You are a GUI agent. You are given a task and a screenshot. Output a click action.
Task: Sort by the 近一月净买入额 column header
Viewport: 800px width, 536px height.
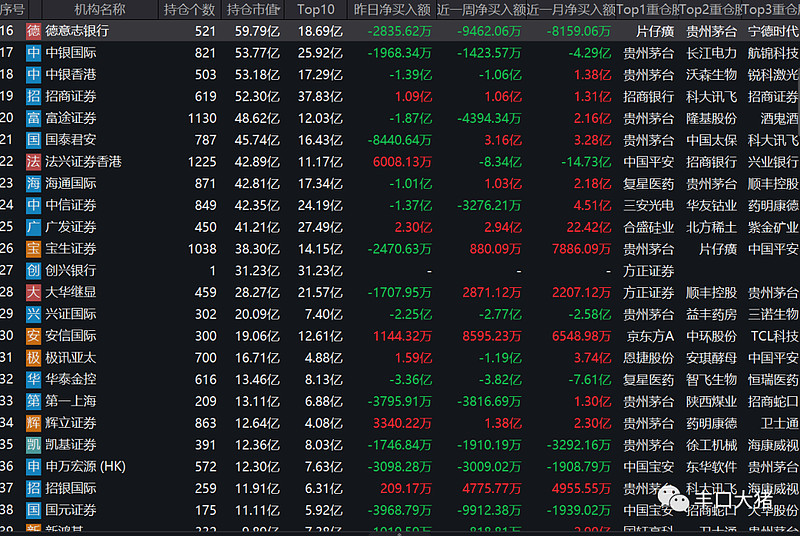tap(571, 9)
